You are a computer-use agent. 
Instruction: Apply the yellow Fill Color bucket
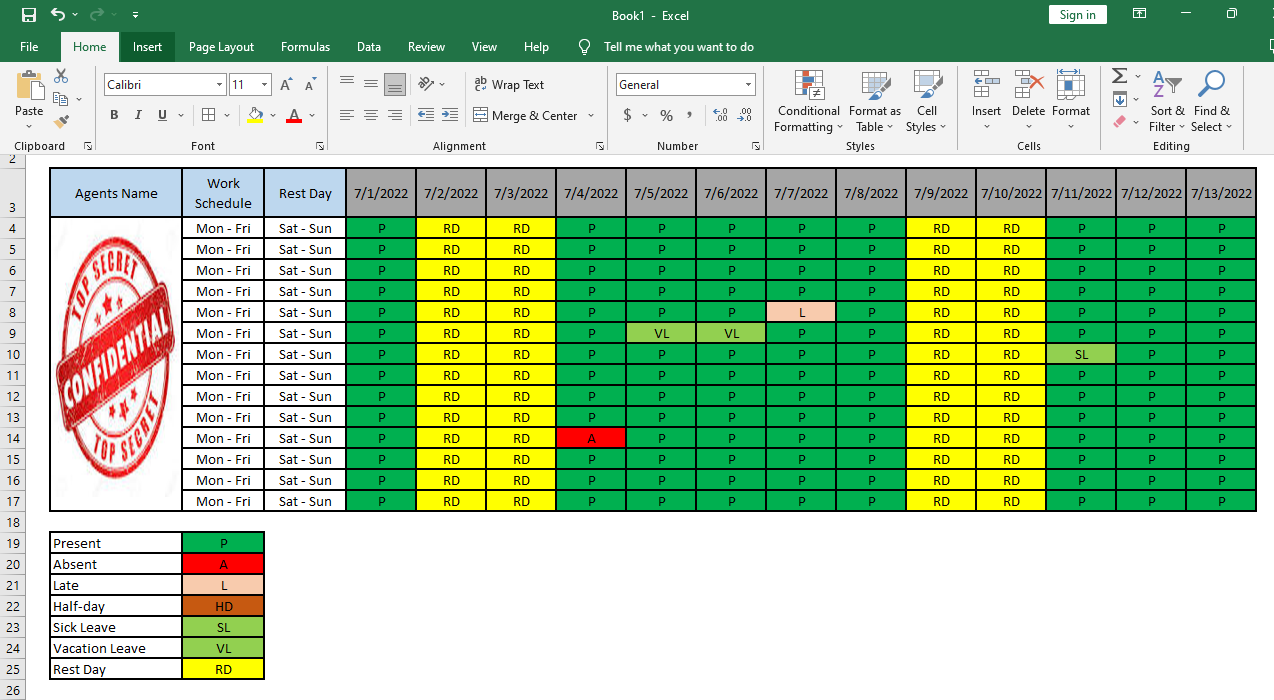pyautogui.click(x=255, y=115)
